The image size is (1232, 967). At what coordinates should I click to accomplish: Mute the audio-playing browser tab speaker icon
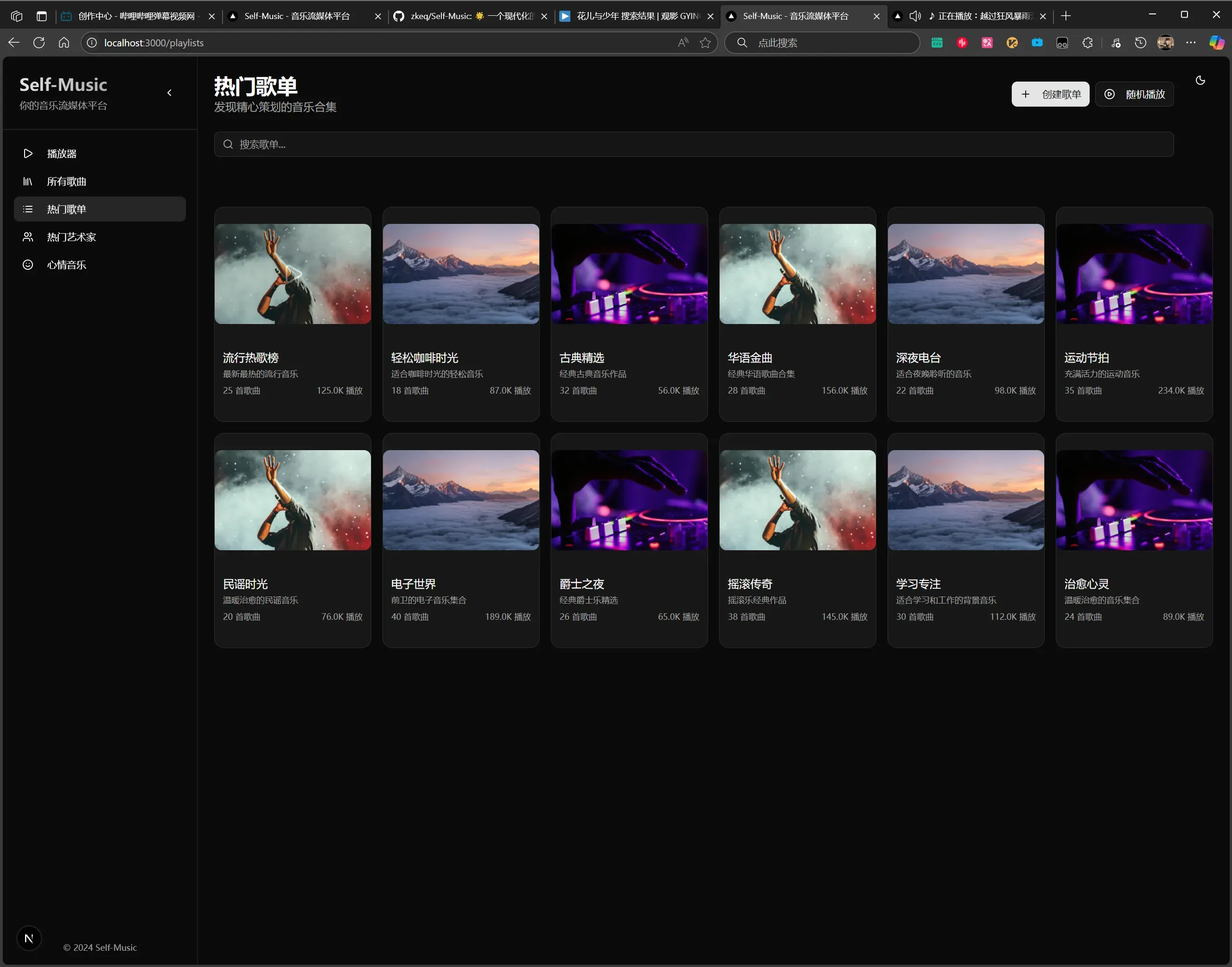(914, 16)
